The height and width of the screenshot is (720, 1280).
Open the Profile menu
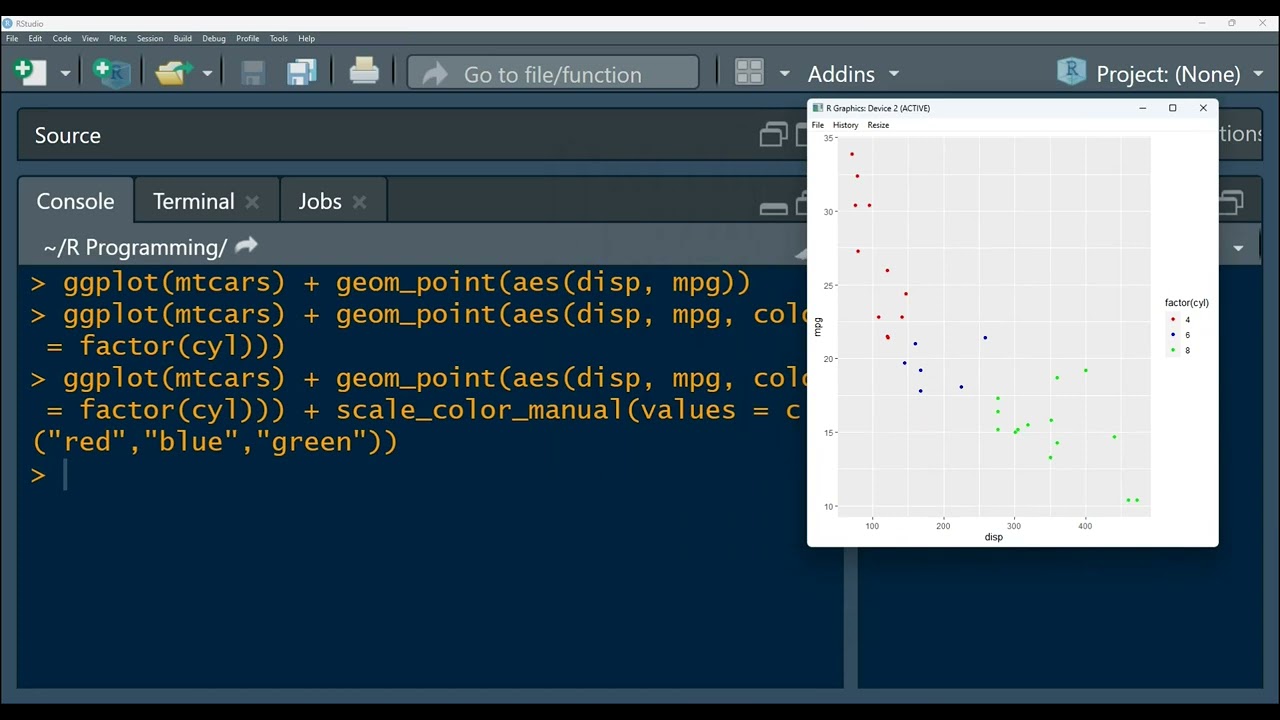[x=247, y=39]
